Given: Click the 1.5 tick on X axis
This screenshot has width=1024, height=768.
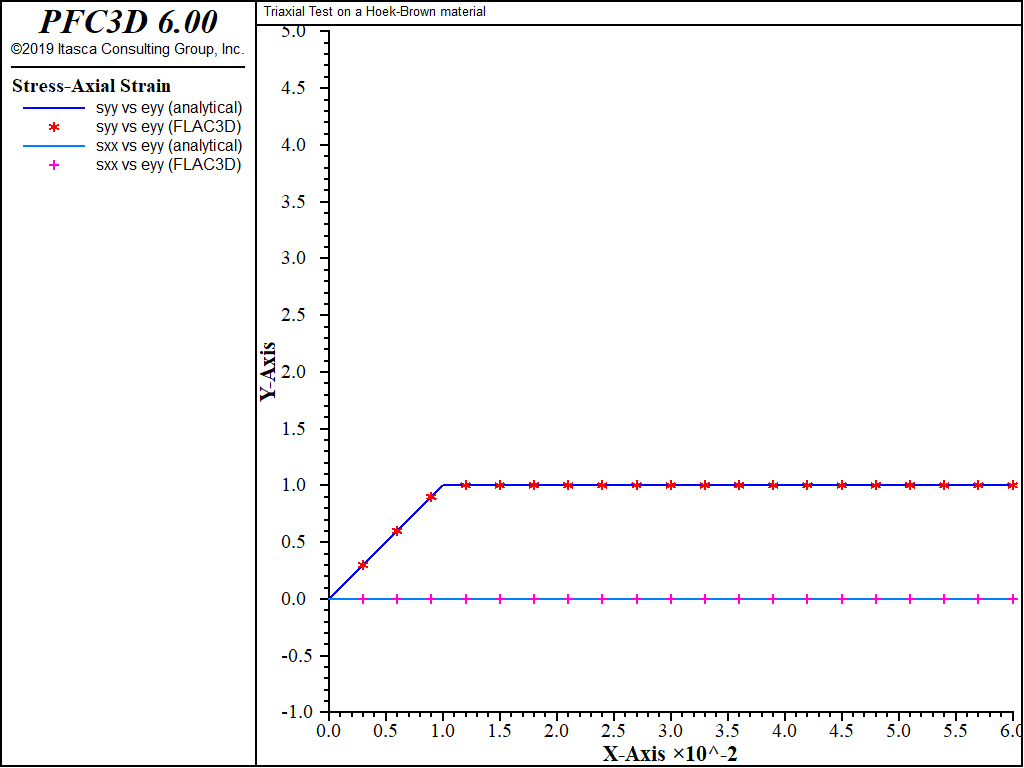Looking at the screenshot, I should [500, 729].
